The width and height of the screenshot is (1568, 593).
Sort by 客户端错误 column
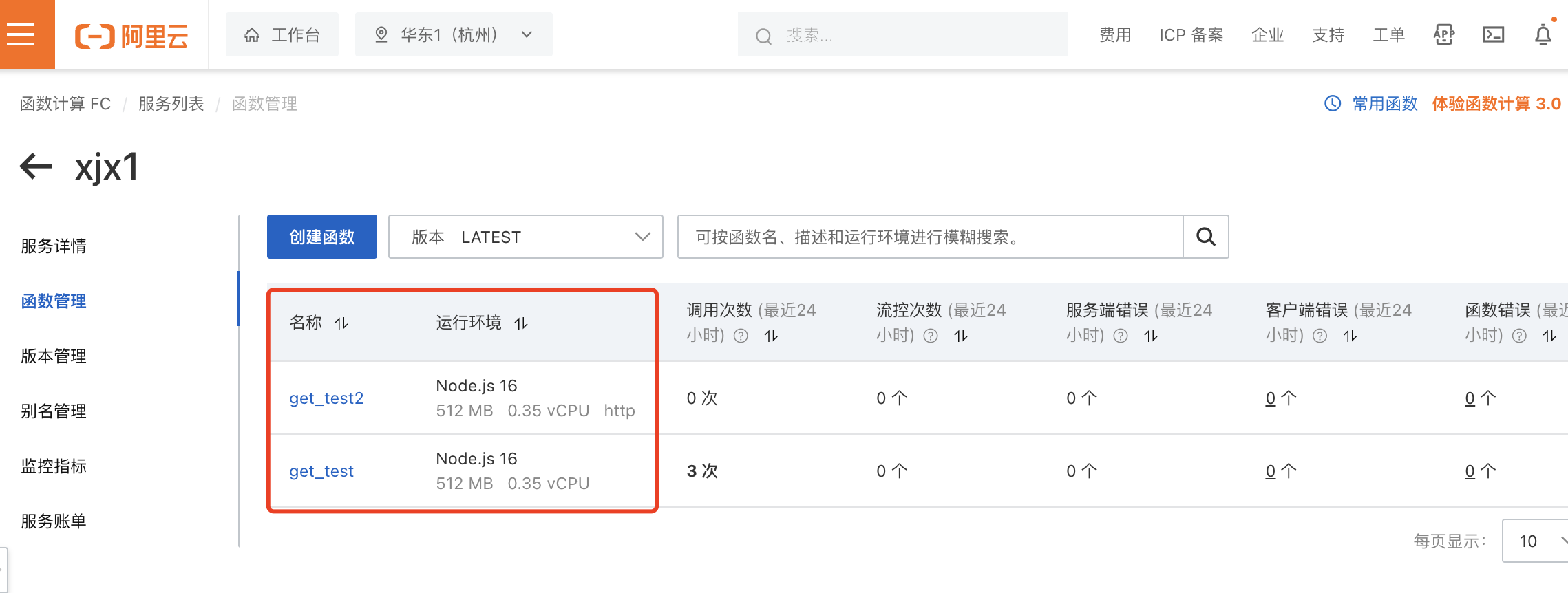click(1350, 336)
